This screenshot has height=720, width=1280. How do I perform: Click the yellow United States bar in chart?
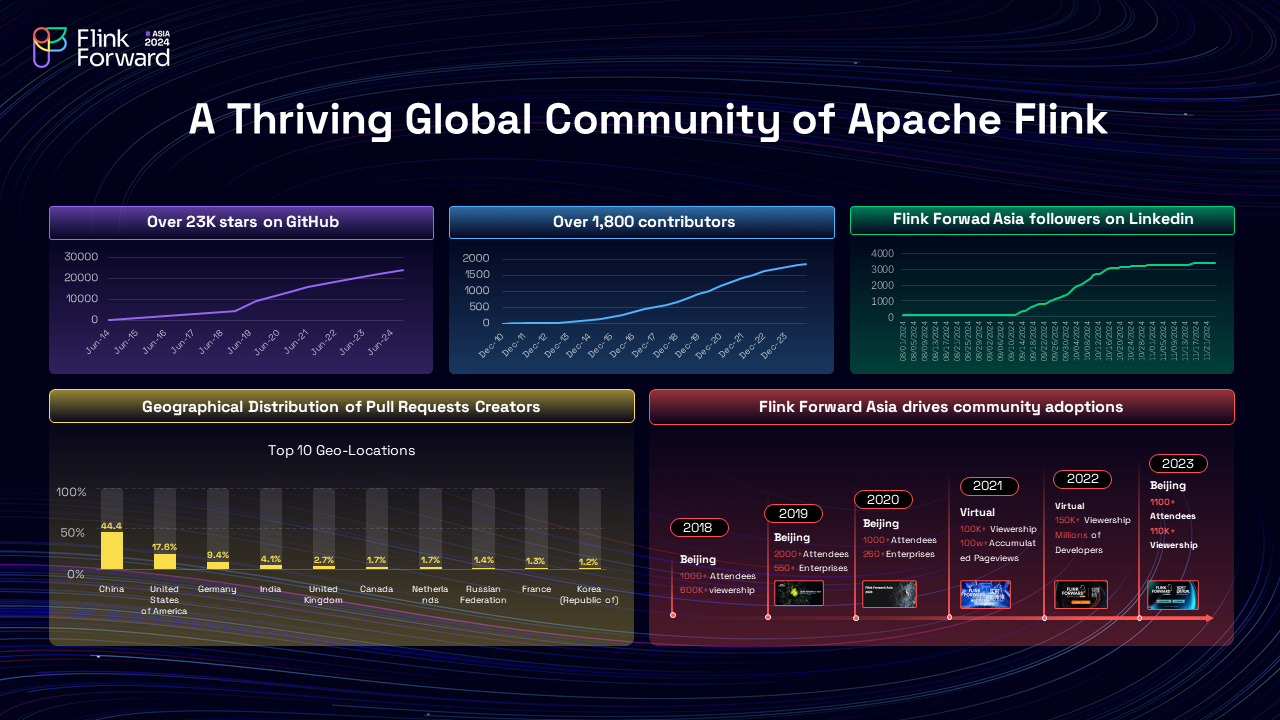[x=165, y=562]
